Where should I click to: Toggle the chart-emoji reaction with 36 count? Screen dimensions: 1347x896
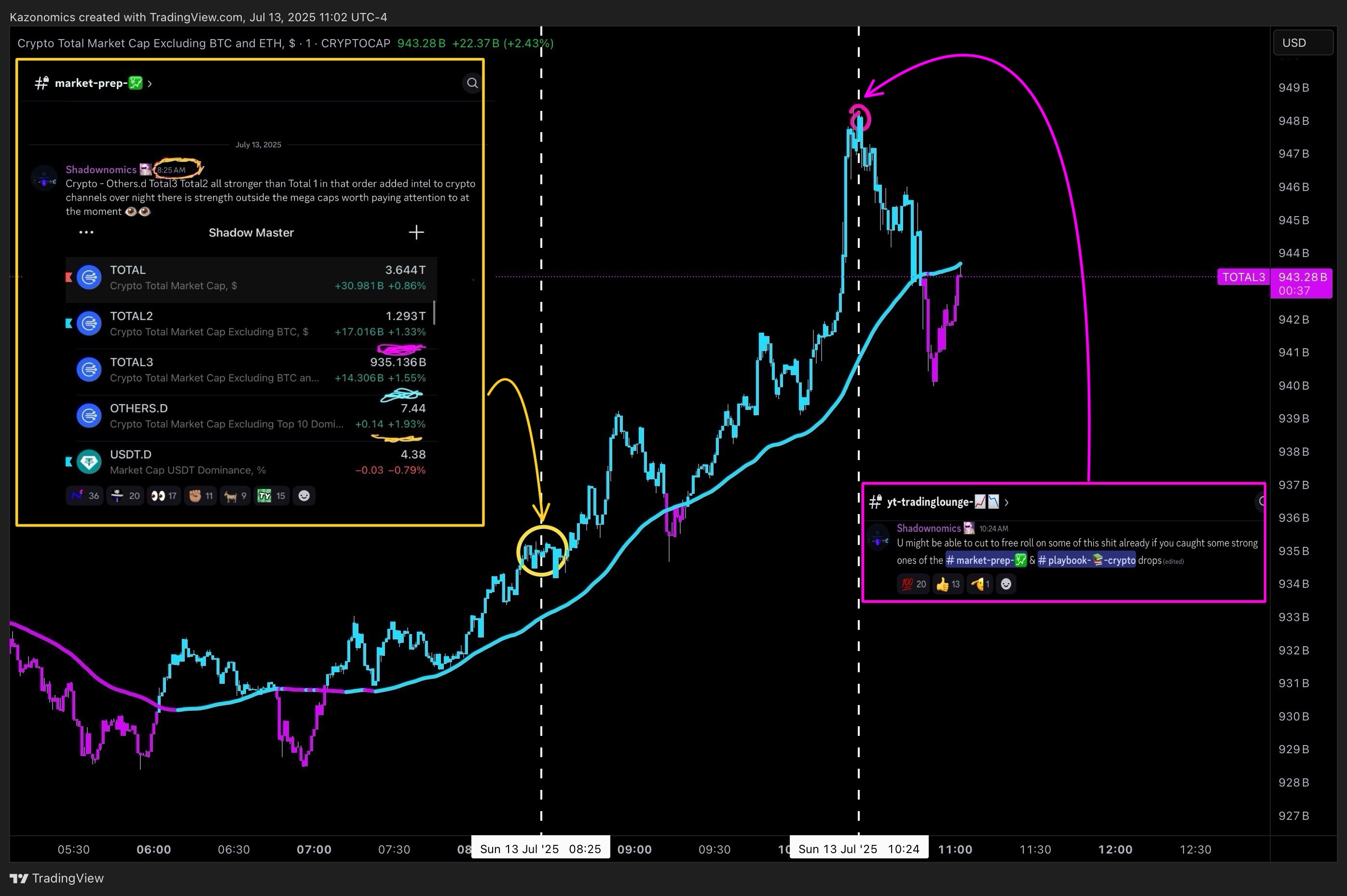[84, 496]
